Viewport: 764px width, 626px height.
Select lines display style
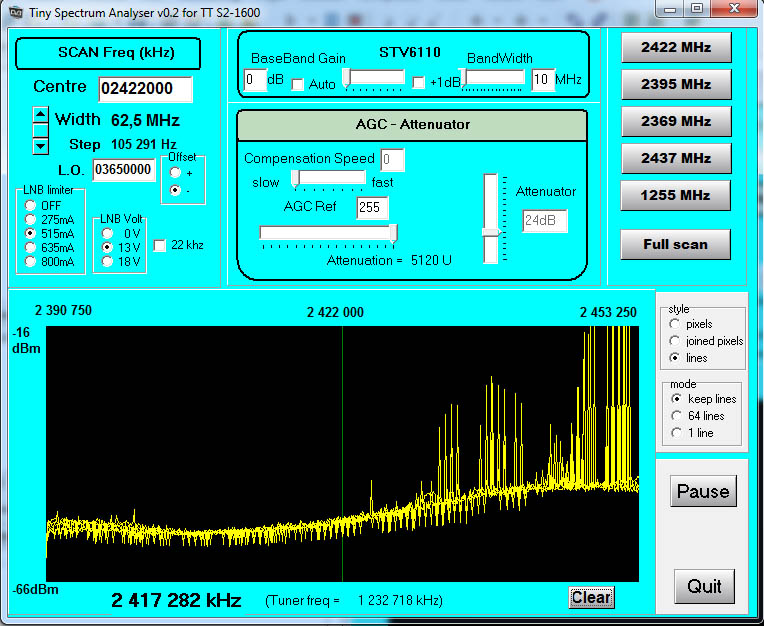point(675,358)
